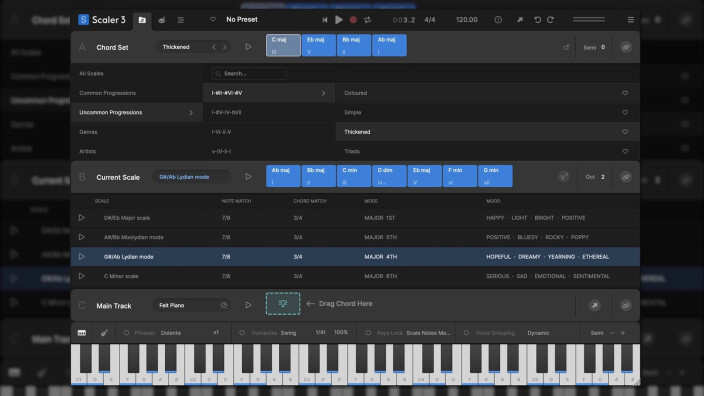Switch to the keyboard view icon
Image resolution: width=704 pixels, height=396 pixels.
point(82,333)
